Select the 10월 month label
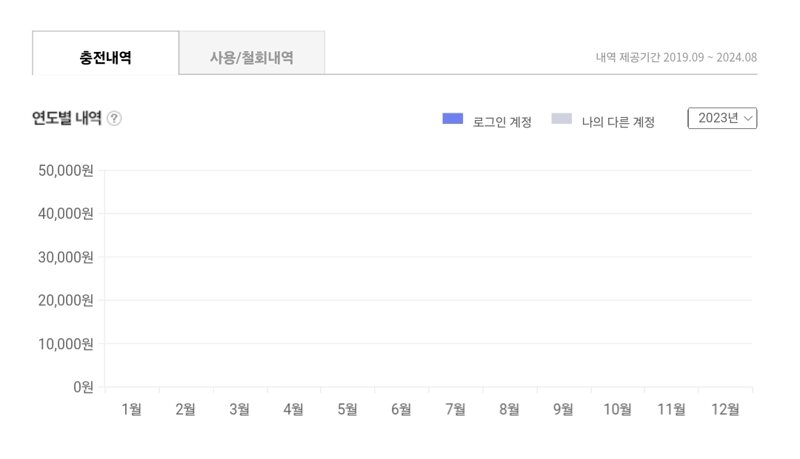This screenshot has width=800, height=459. click(617, 409)
